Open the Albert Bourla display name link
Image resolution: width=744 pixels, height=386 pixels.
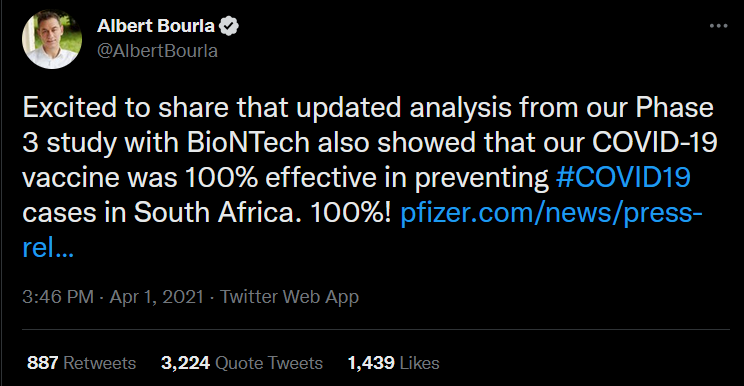pos(156,26)
